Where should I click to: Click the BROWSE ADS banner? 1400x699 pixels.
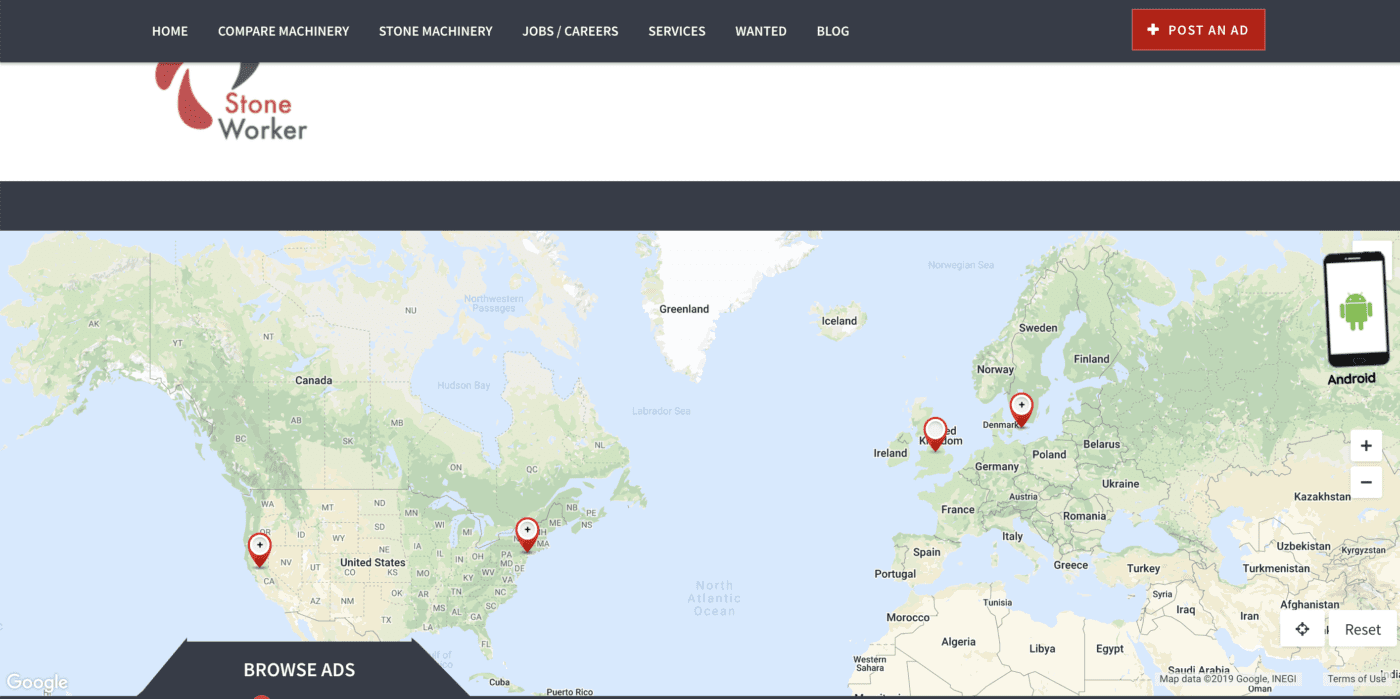pyautogui.click(x=298, y=670)
